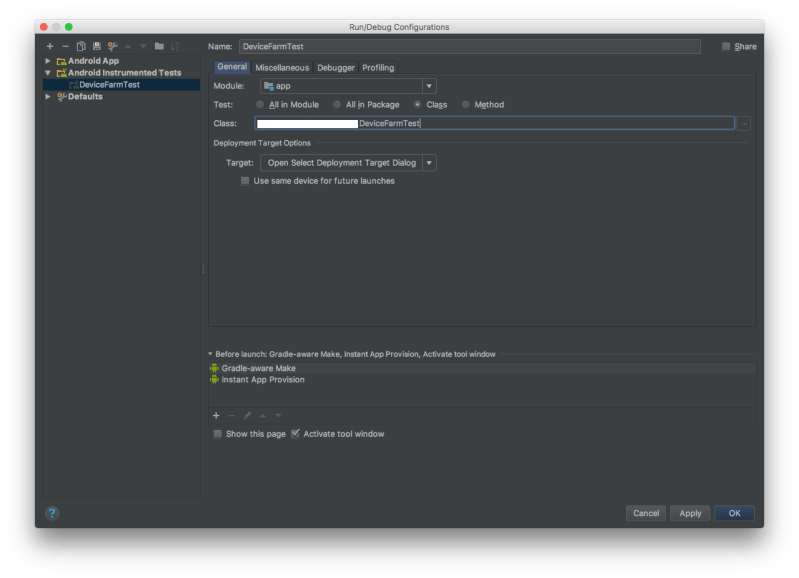Open Module dropdown arrow
The image size is (799, 578).
pyautogui.click(x=429, y=86)
